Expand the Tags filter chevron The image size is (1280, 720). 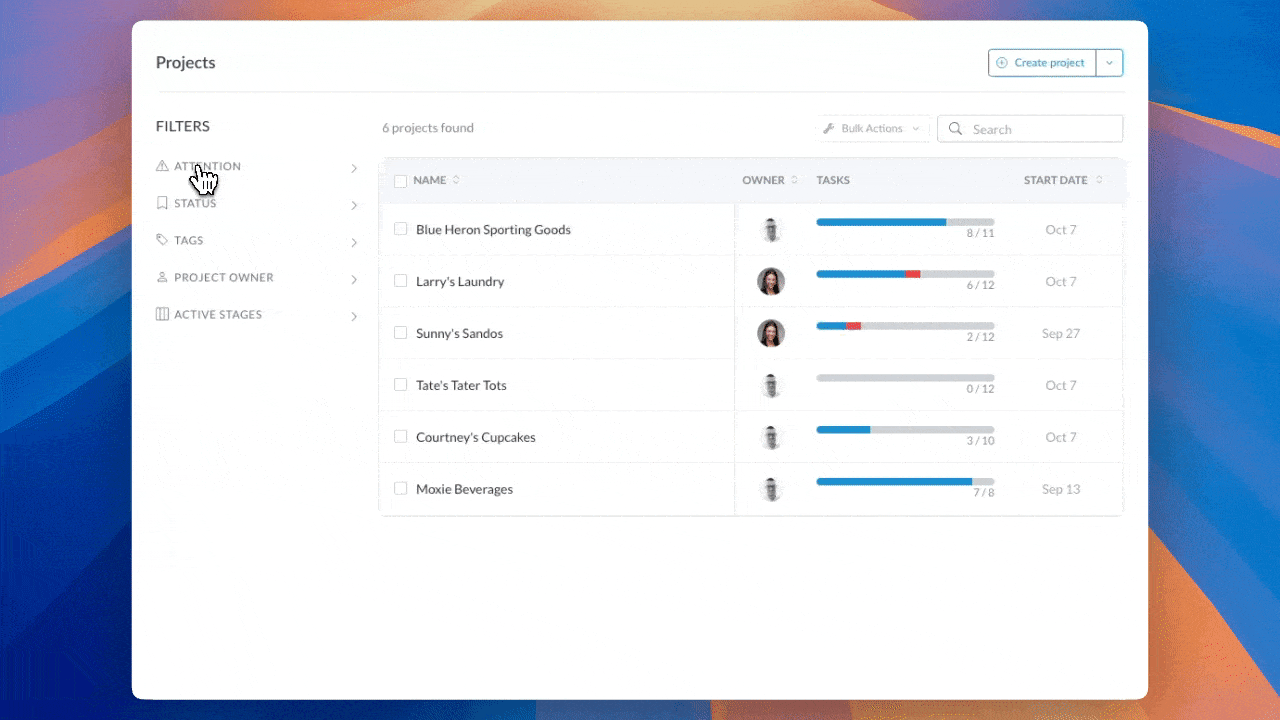(x=354, y=242)
